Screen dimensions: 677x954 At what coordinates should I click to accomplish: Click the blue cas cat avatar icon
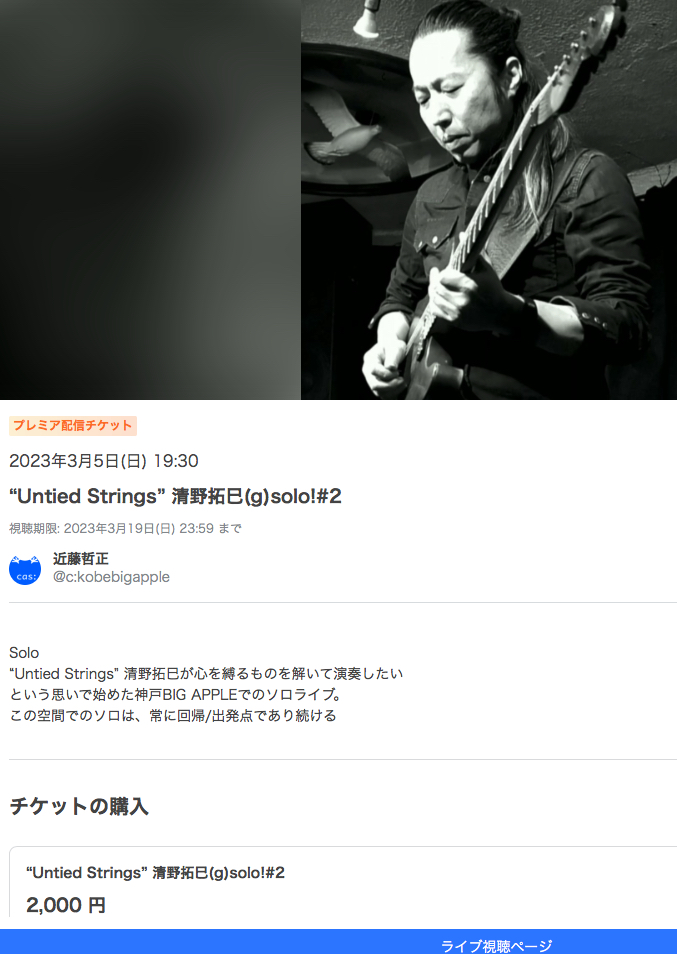pyautogui.click(x=25, y=570)
